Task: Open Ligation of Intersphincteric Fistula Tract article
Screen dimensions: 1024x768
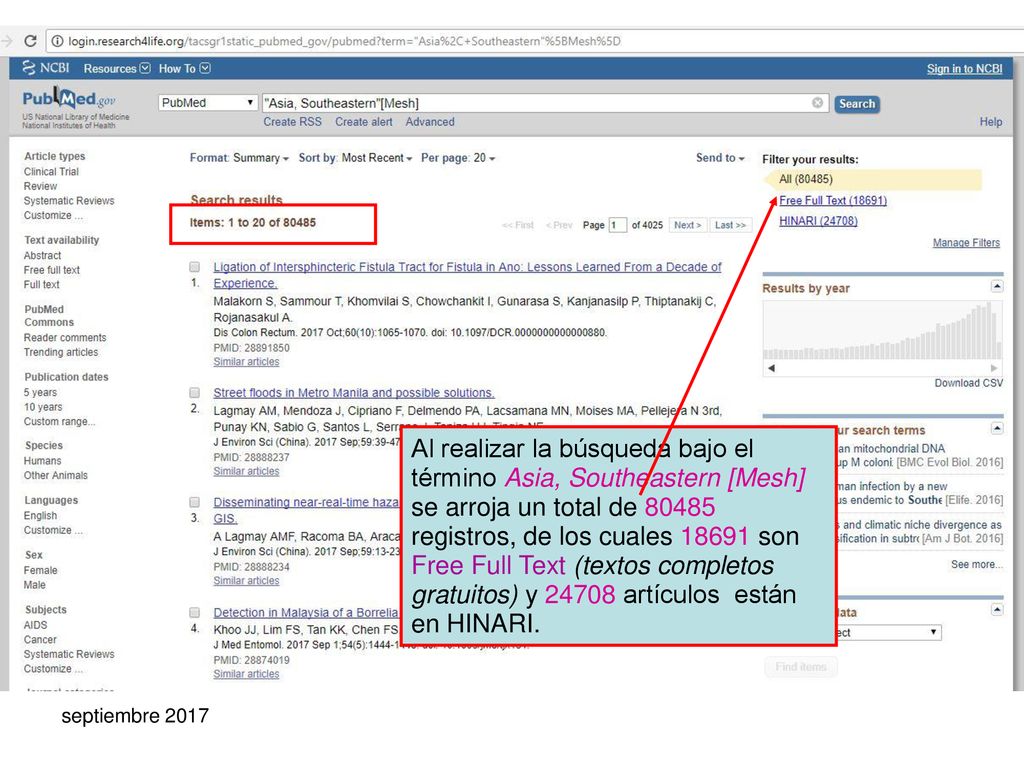Action: (468, 275)
